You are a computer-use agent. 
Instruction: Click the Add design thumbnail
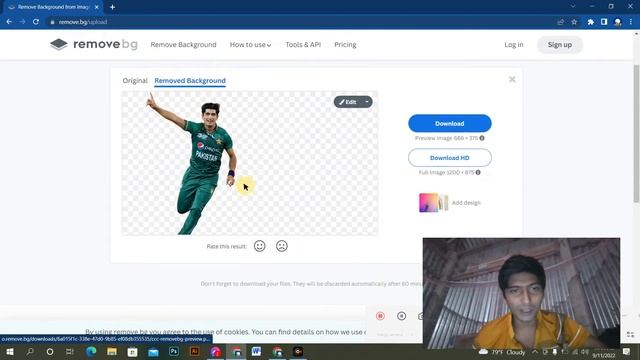(433, 202)
